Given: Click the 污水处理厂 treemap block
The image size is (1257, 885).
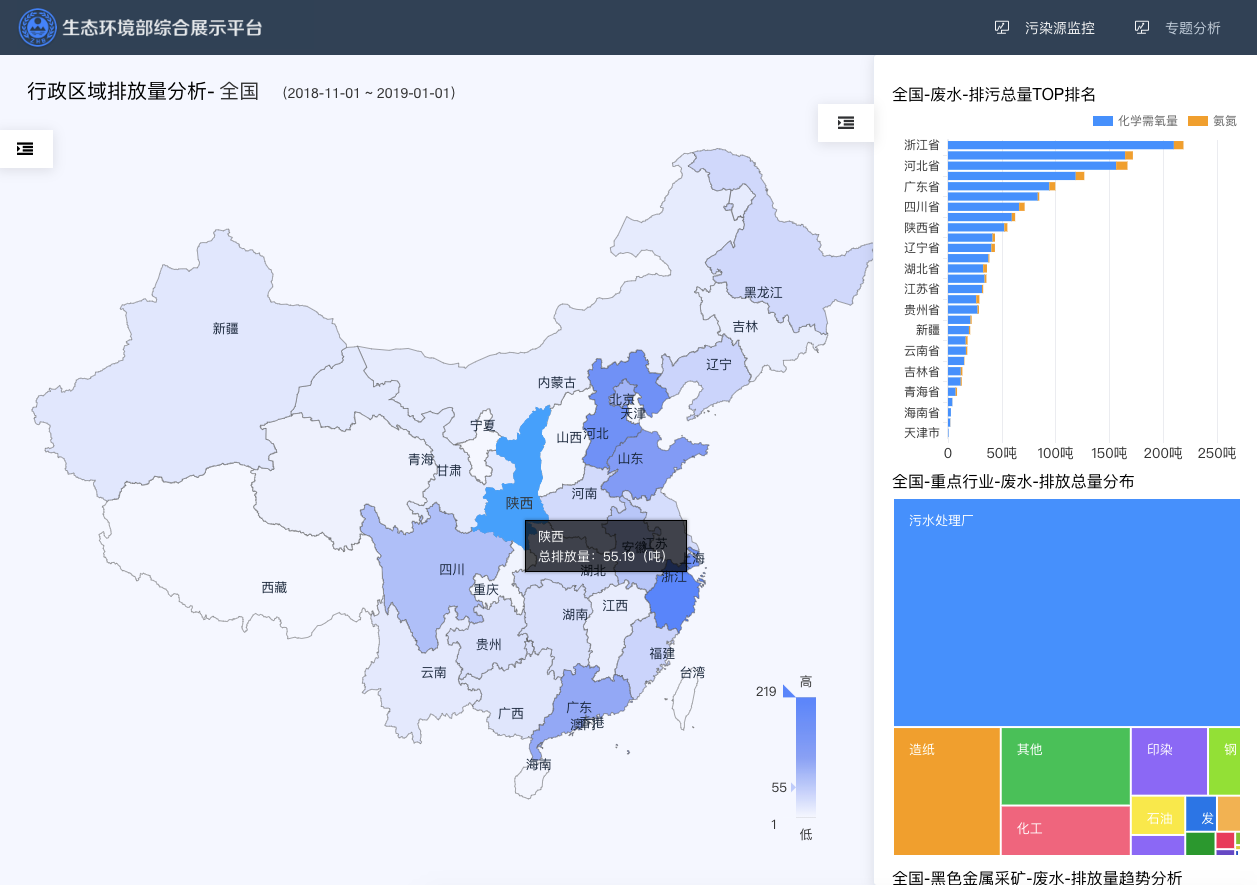Looking at the screenshot, I should (x=1067, y=612).
